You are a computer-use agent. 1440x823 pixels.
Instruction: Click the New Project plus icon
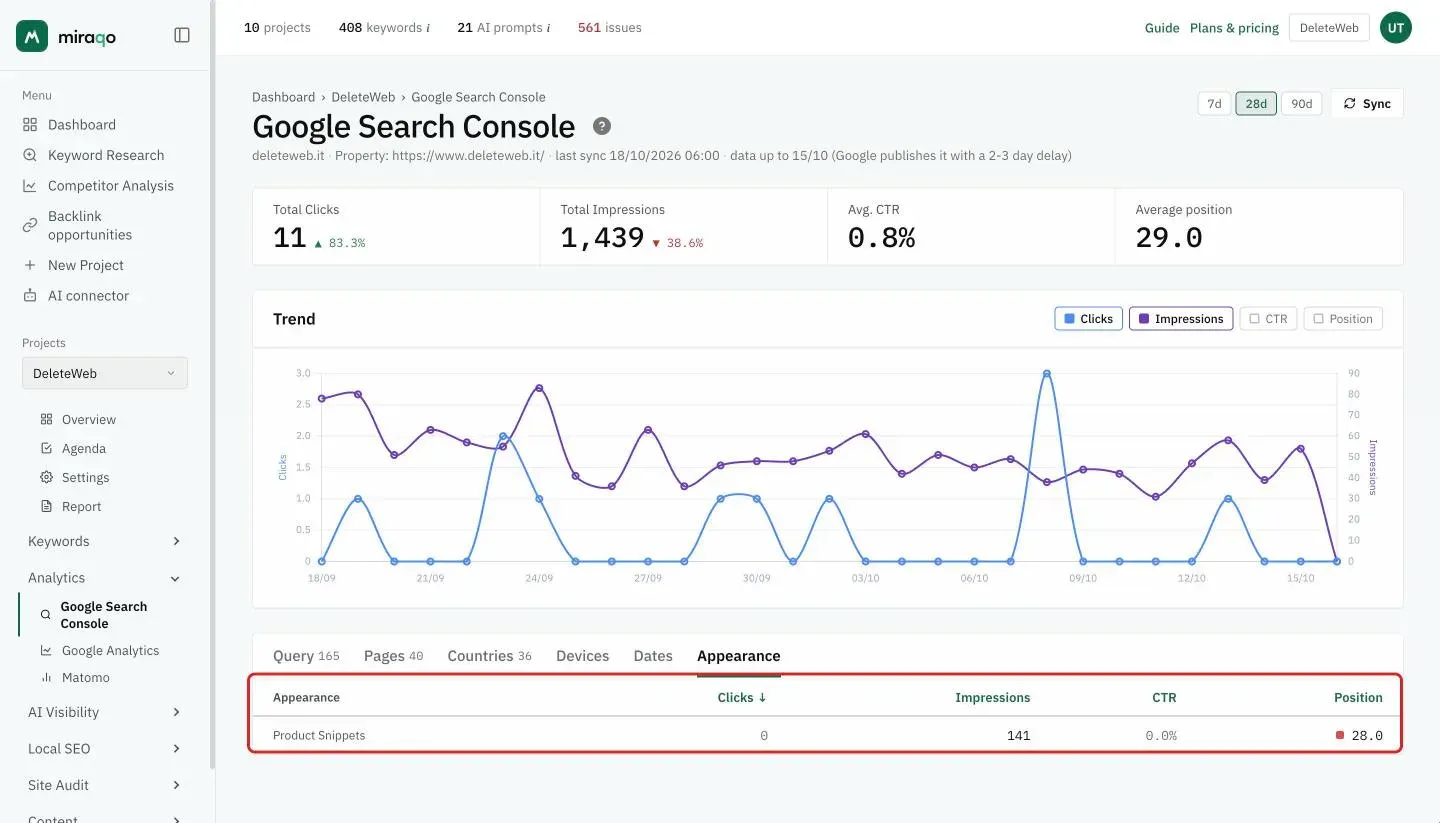(30, 265)
